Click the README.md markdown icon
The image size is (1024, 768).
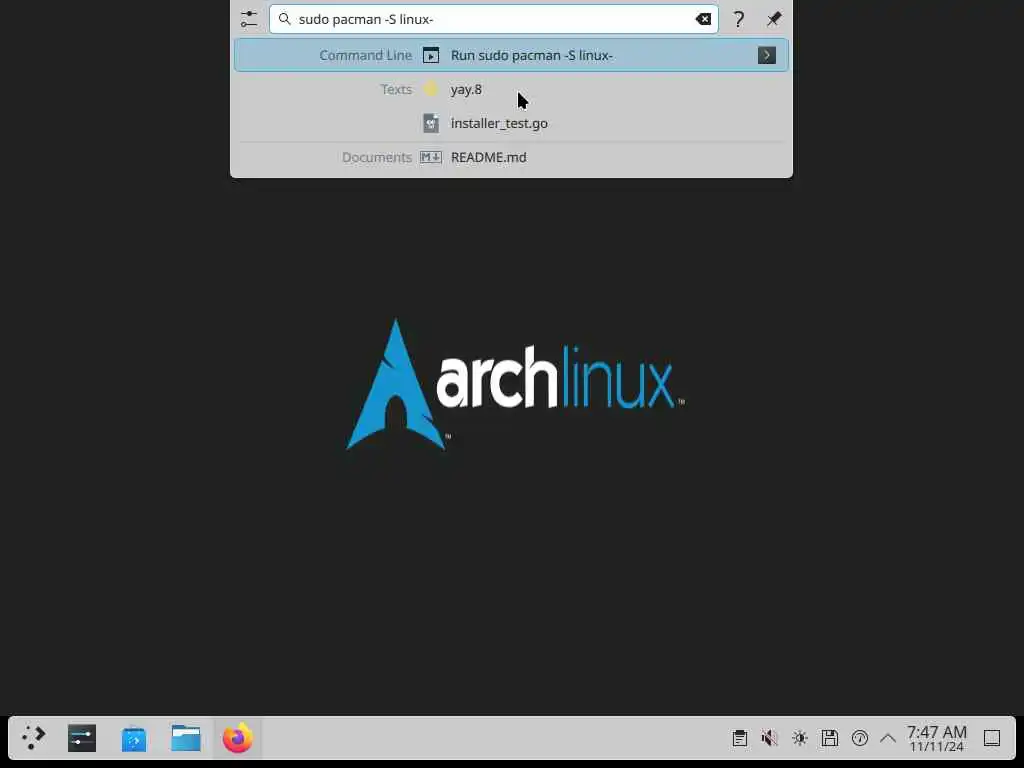pos(430,157)
